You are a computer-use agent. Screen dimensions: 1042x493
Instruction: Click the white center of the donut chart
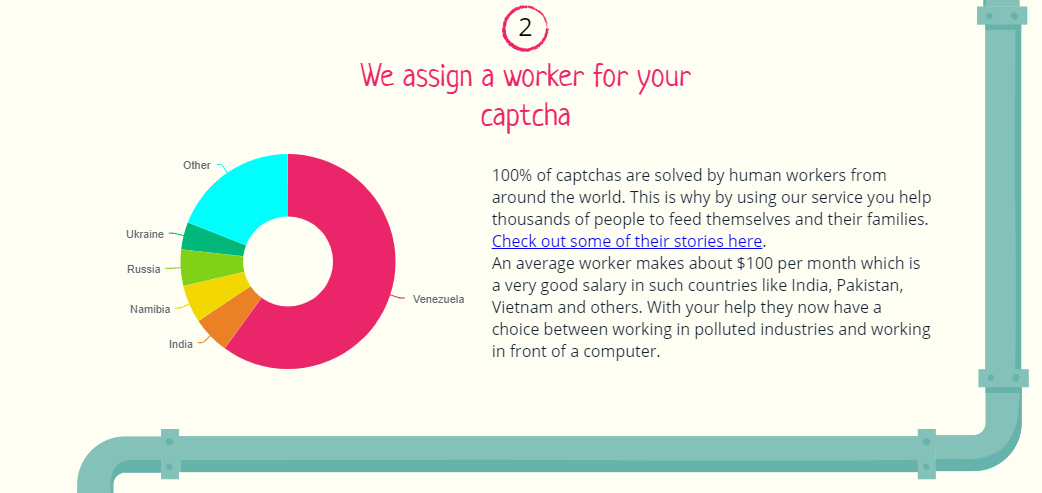point(287,261)
